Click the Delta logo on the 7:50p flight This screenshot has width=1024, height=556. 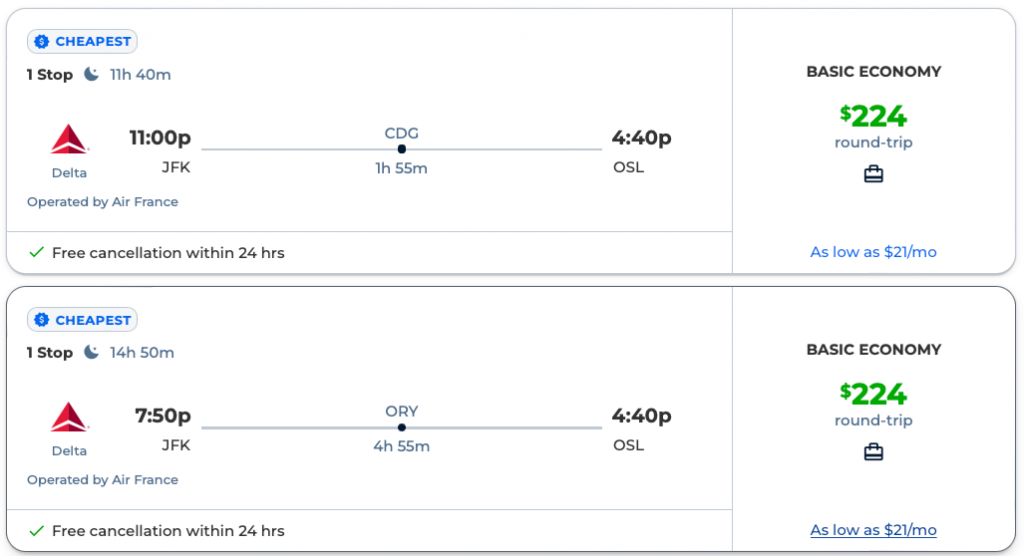[x=69, y=418]
